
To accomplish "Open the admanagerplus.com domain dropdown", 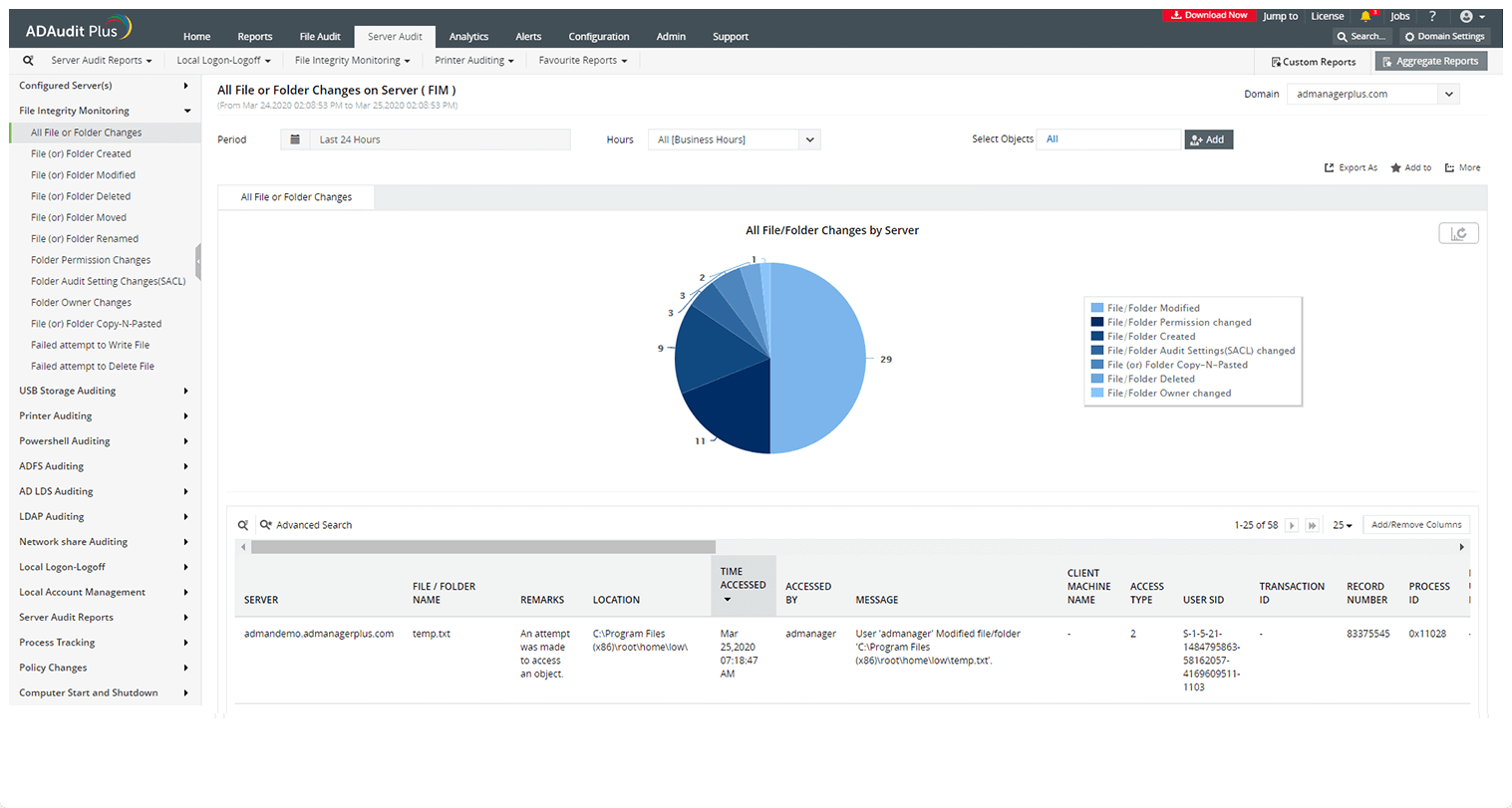I will tap(1371, 94).
